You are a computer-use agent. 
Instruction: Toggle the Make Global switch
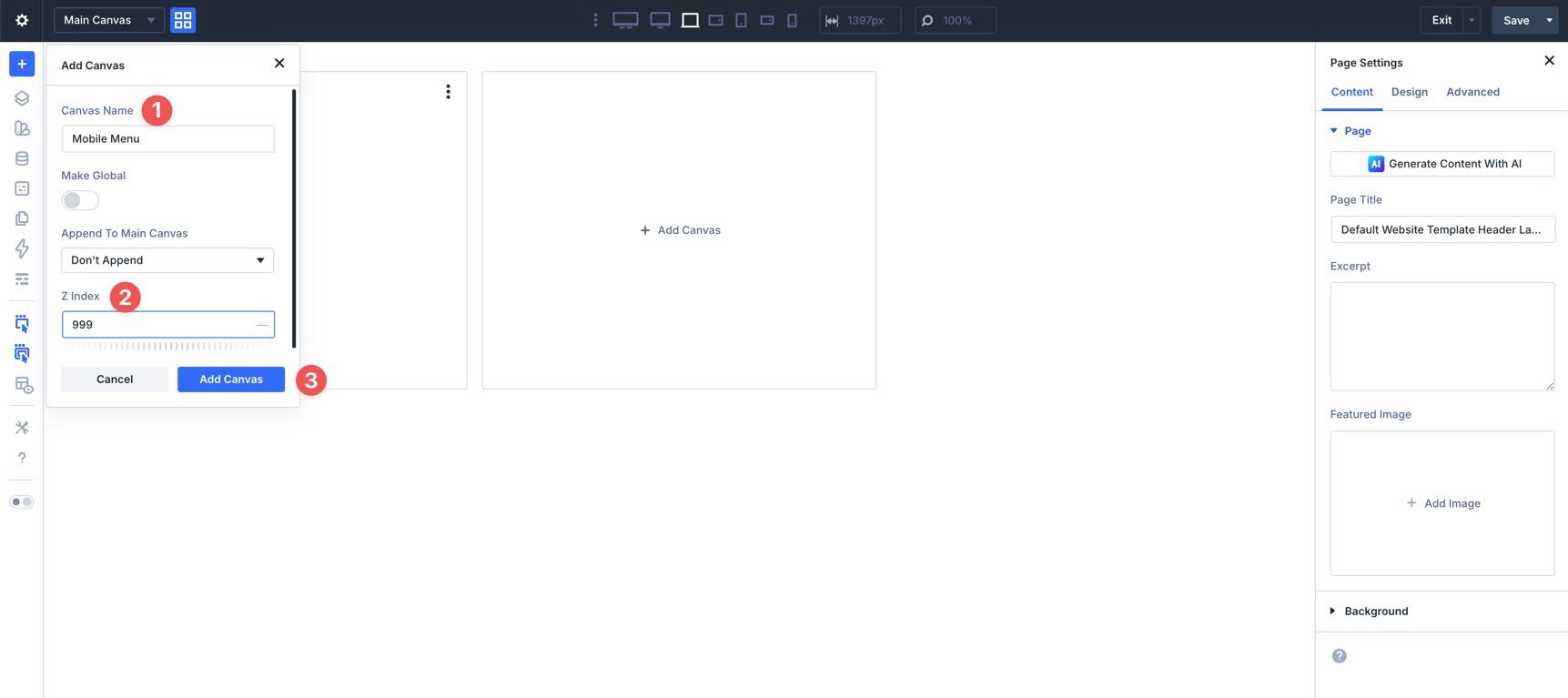tap(80, 200)
